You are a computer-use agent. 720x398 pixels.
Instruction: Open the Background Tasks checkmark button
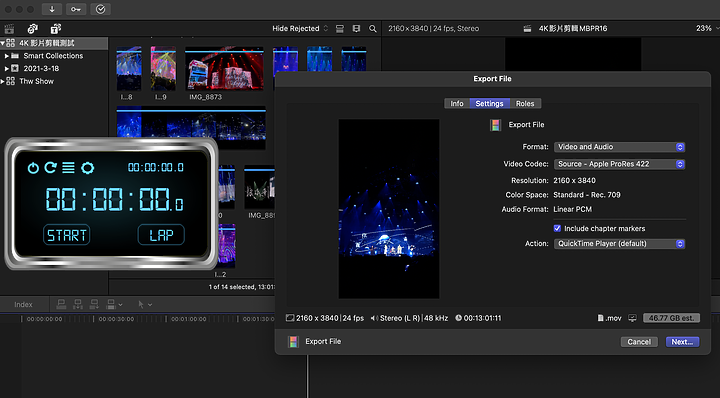click(x=101, y=9)
